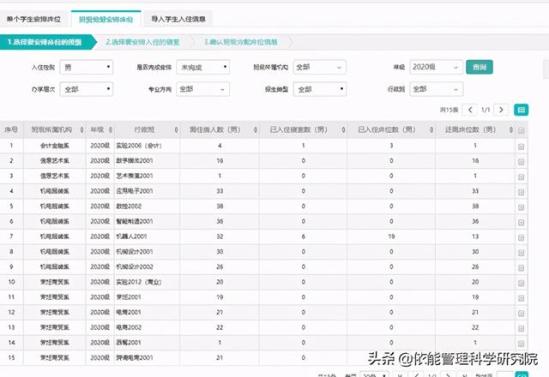Tick the checkbox for row 1

tap(521, 147)
